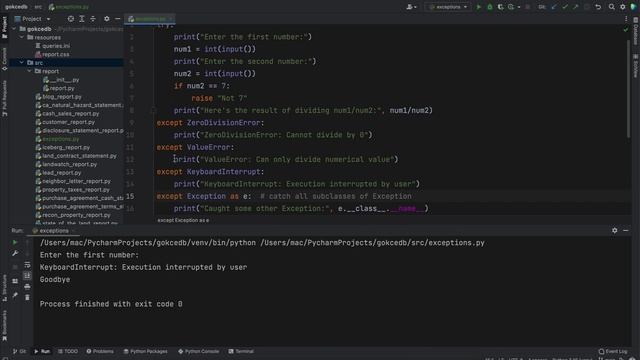Open Run panel settings gear
The height and width of the screenshot is (360, 640).
(615, 231)
